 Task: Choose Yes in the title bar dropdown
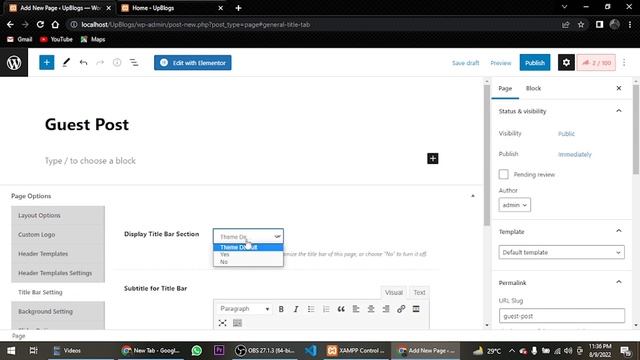(248, 254)
